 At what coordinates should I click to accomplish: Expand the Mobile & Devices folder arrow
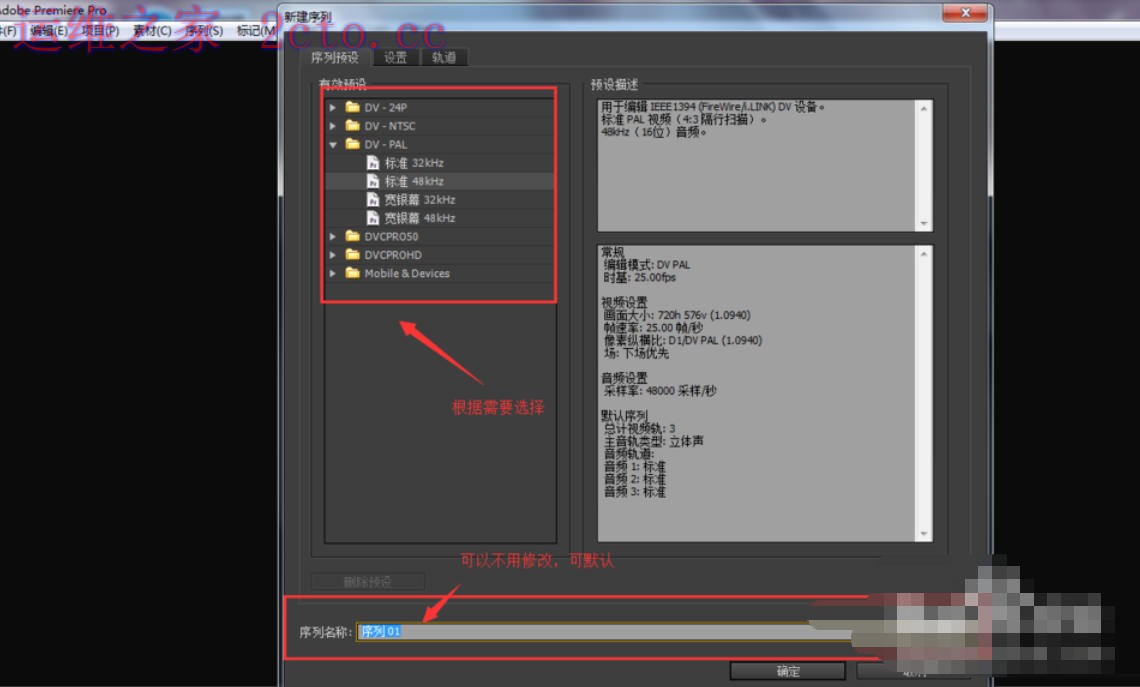click(332, 273)
